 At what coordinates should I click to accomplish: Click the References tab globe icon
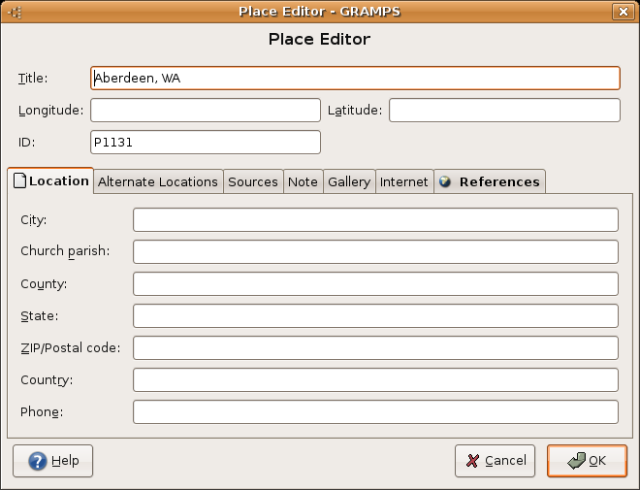[x=445, y=182]
